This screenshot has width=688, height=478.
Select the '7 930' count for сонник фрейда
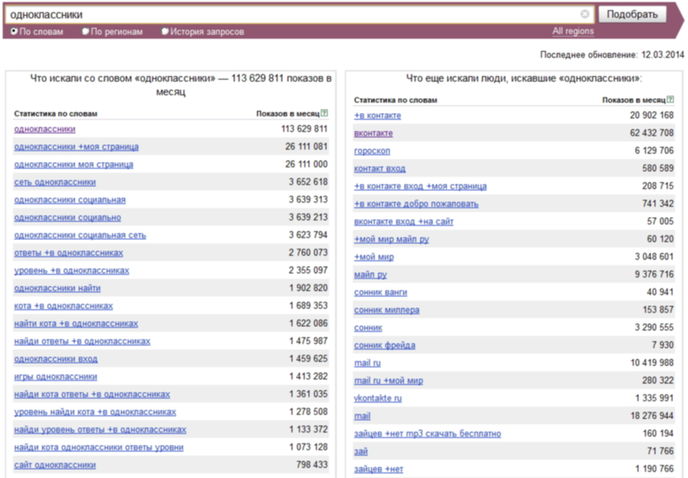pyautogui.click(x=662, y=345)
